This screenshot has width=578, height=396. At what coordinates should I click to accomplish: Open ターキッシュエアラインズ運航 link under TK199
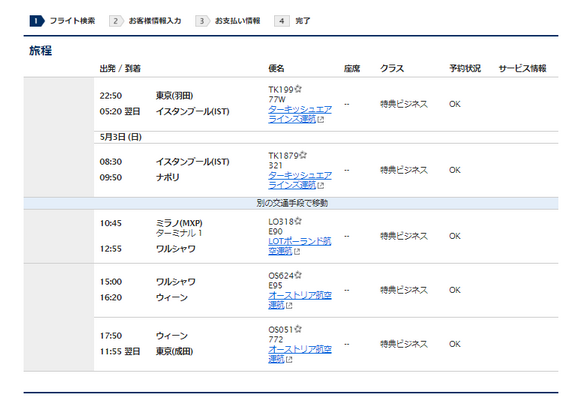coord(300,114)
